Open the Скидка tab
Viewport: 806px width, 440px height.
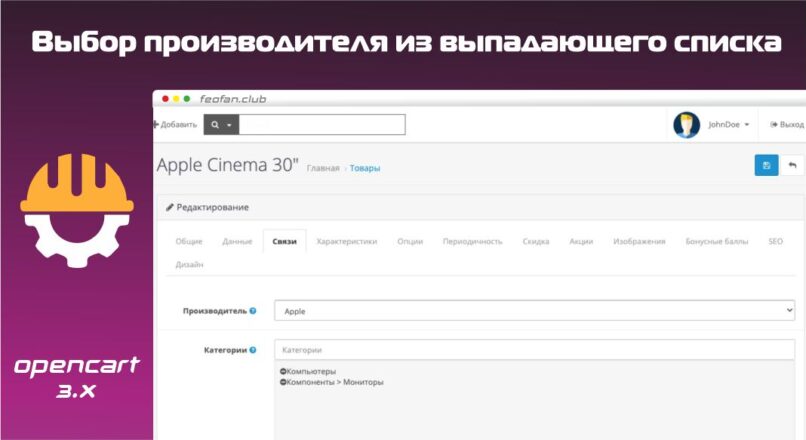coord(536,241)
